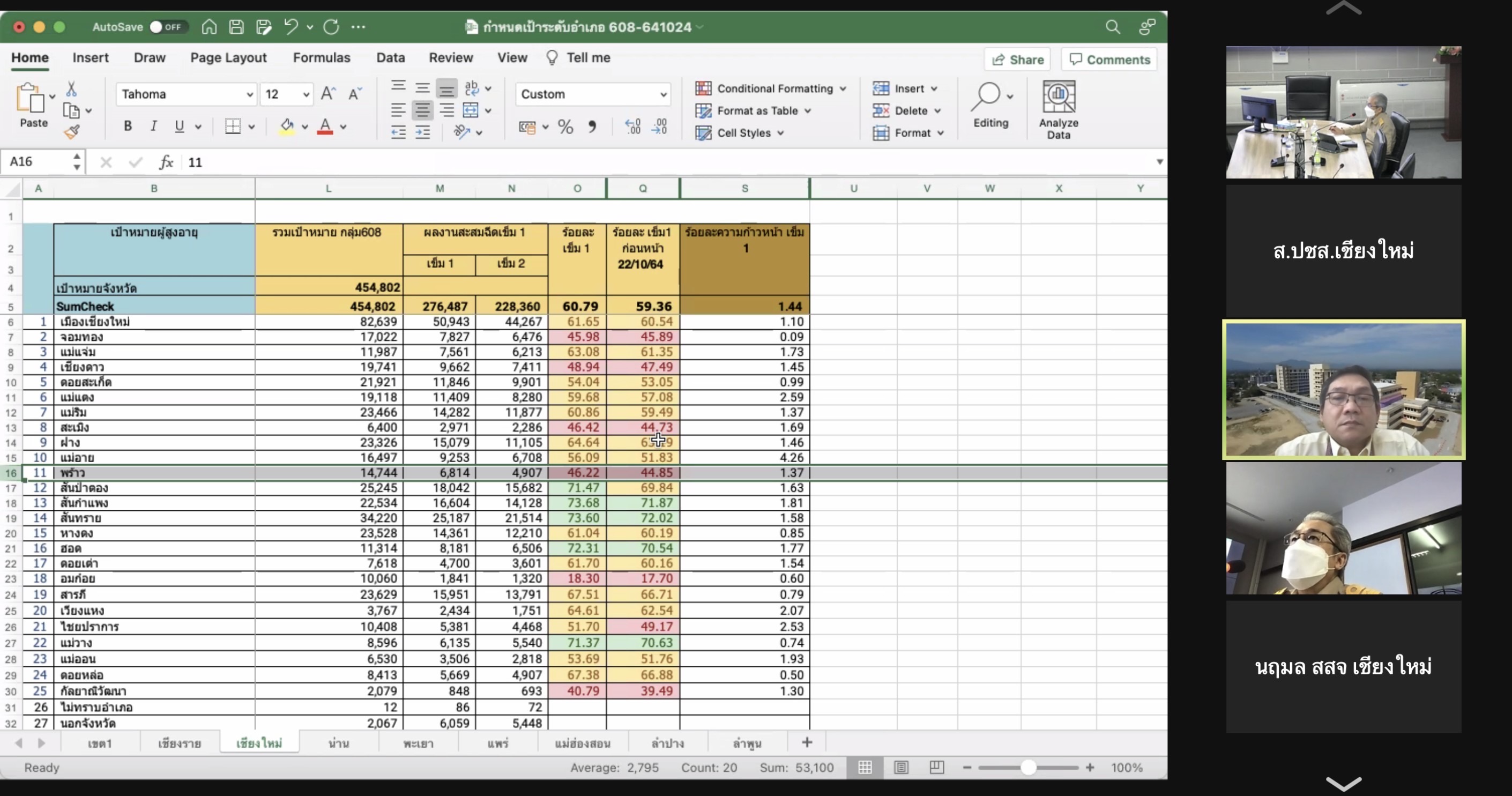The image size is (1512, 796).
Task: Click the Increase Indent icon
Action: (x=422, y=132)
